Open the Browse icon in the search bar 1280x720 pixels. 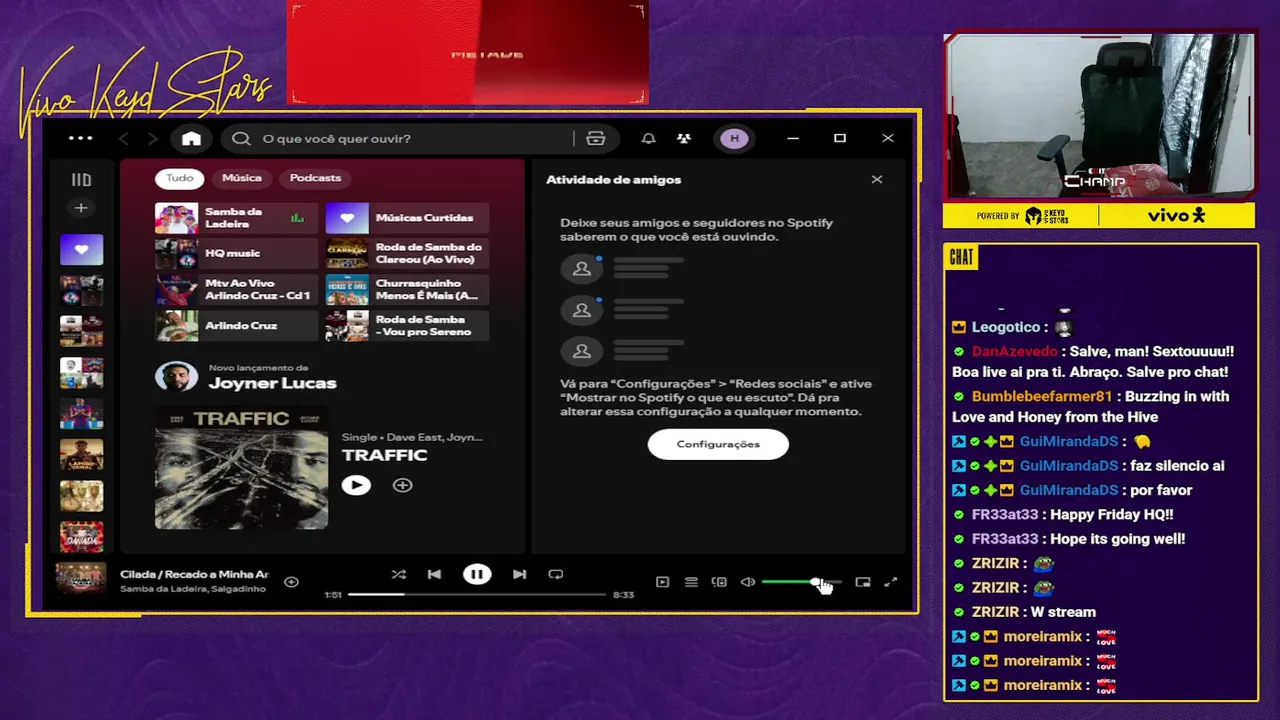(596, 139)
